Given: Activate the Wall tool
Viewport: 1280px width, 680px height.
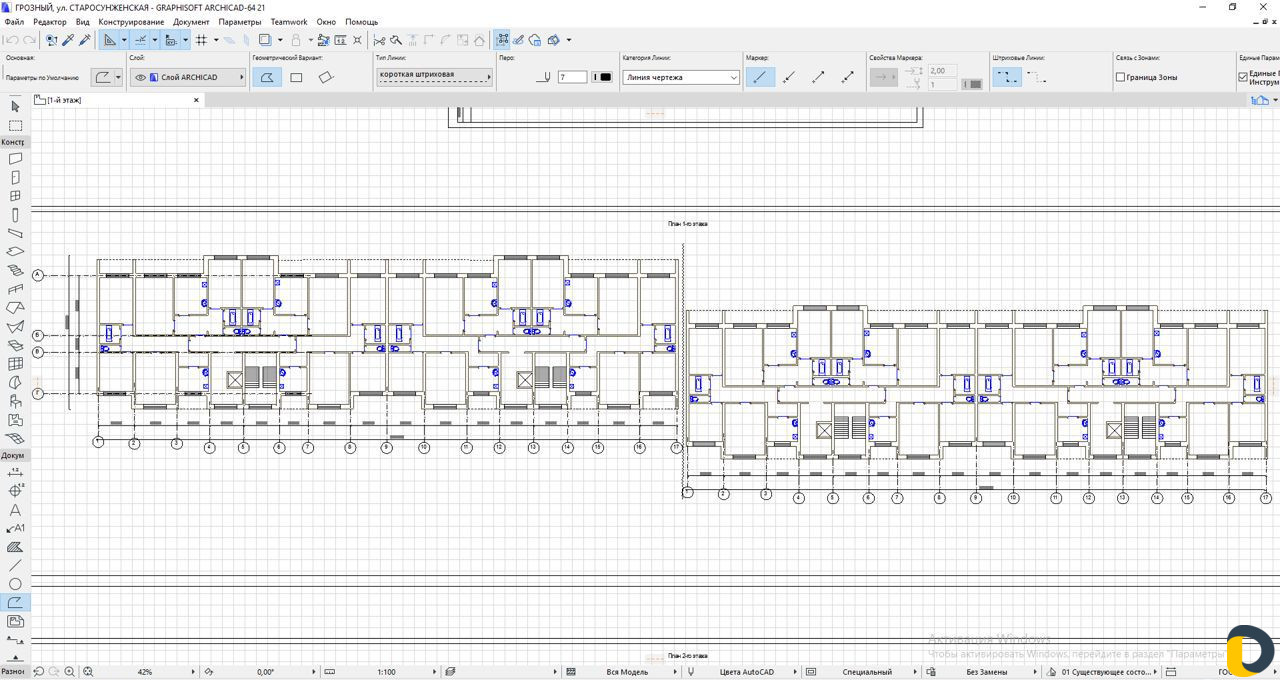Looking at the screenshot, I should click(x=15, y=158).
